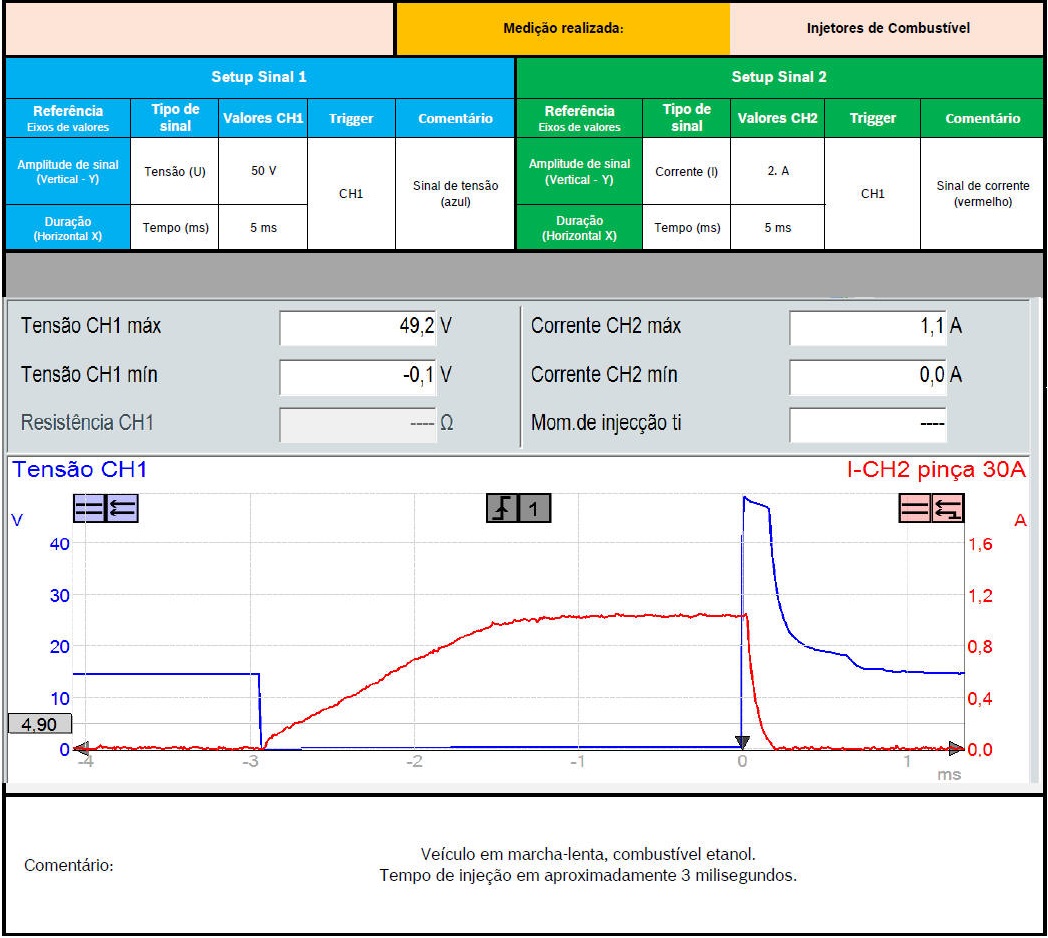Click right arrow at time axis end
This screenshot has width=1048, height=938.
click(x=957, y=747)
